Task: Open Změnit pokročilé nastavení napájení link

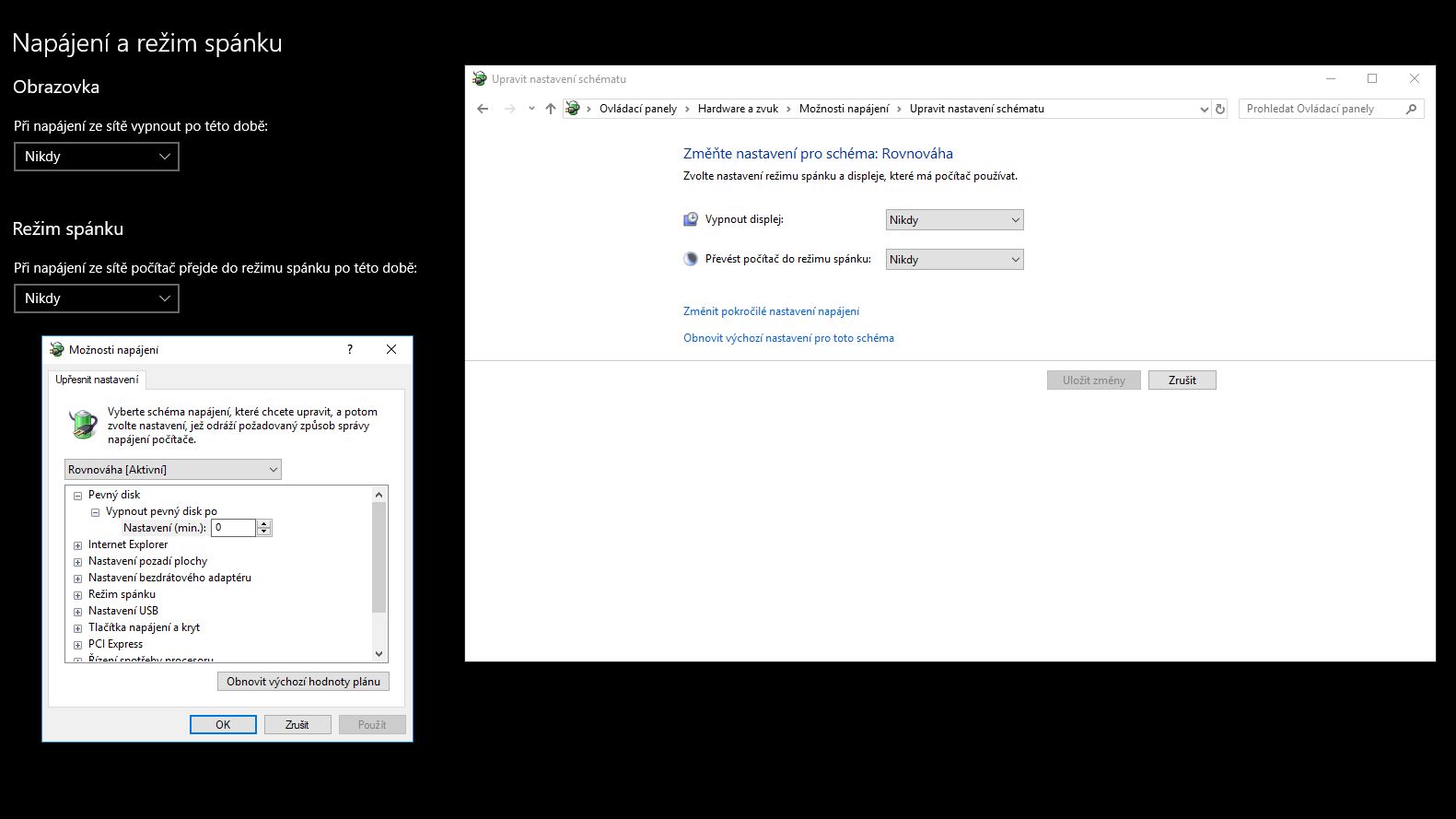Action: (x=771, y=311)
